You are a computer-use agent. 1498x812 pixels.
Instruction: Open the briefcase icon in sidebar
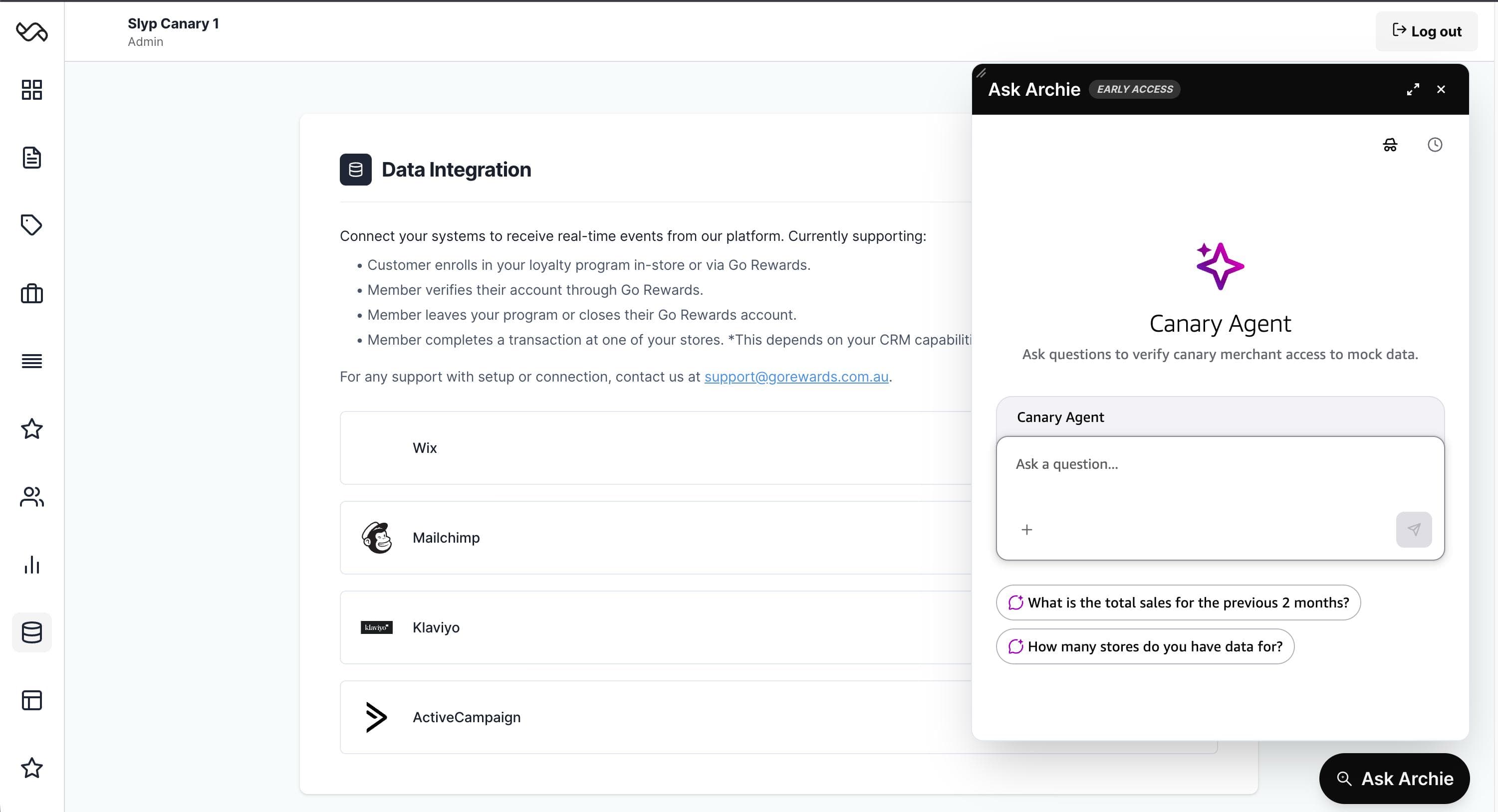pos(31,293)
